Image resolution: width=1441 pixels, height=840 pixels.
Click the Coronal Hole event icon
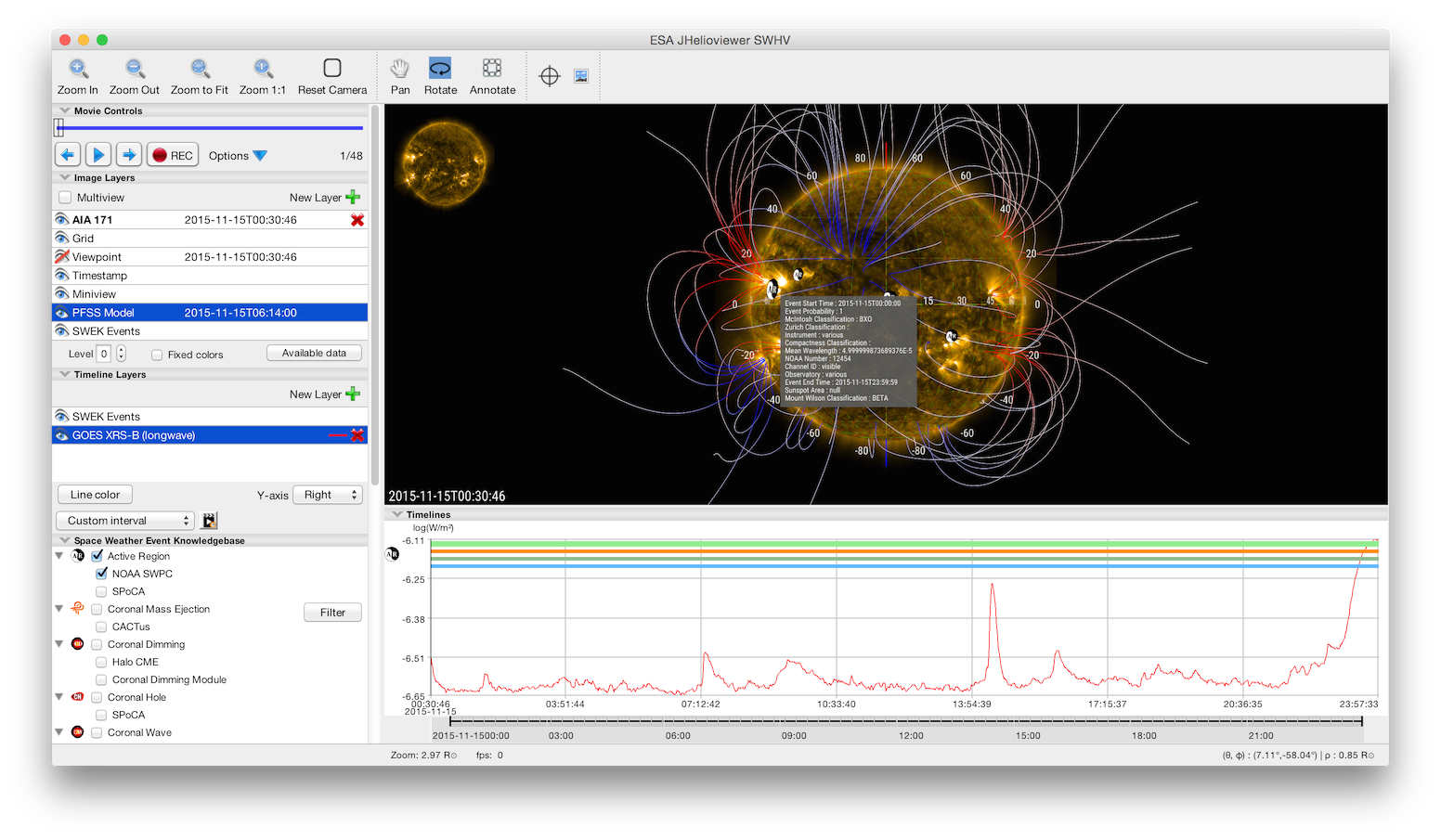(x=78, y=697)
